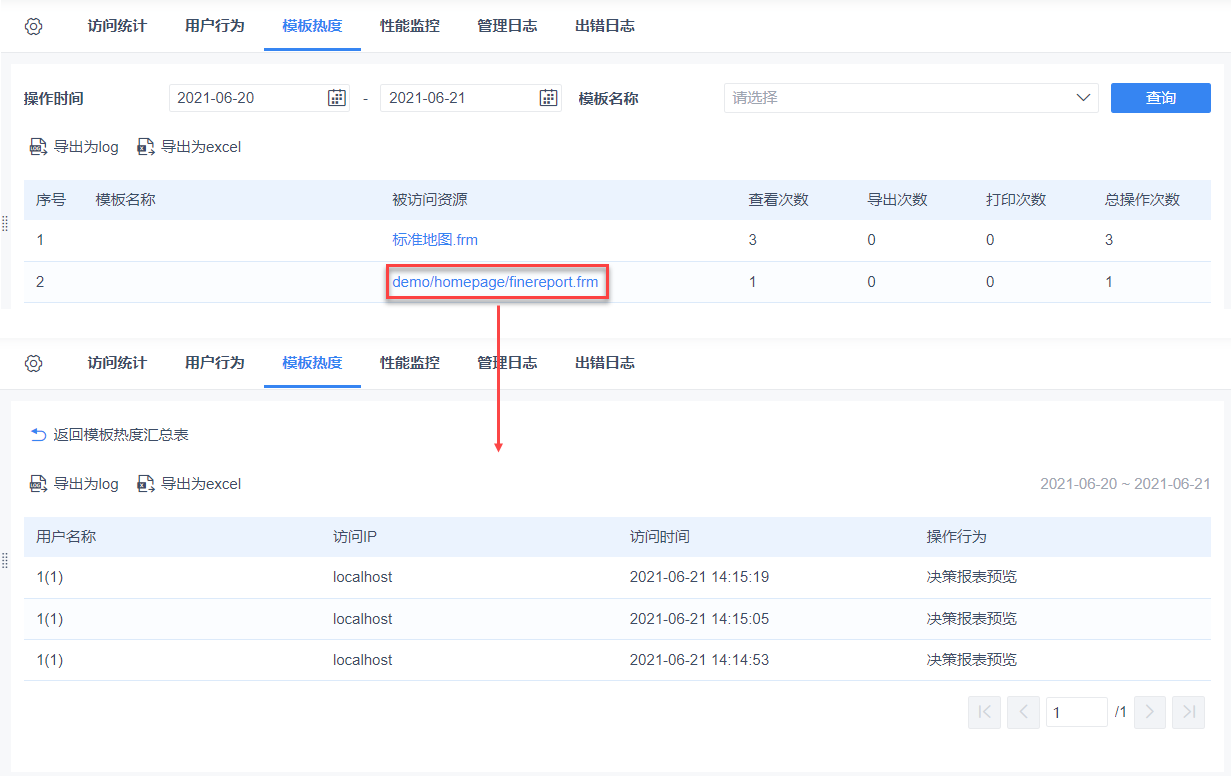The height and width of the screenshot is (776, 1231).
Task: Go to last page of pagination
Action: click(1188, 712)
